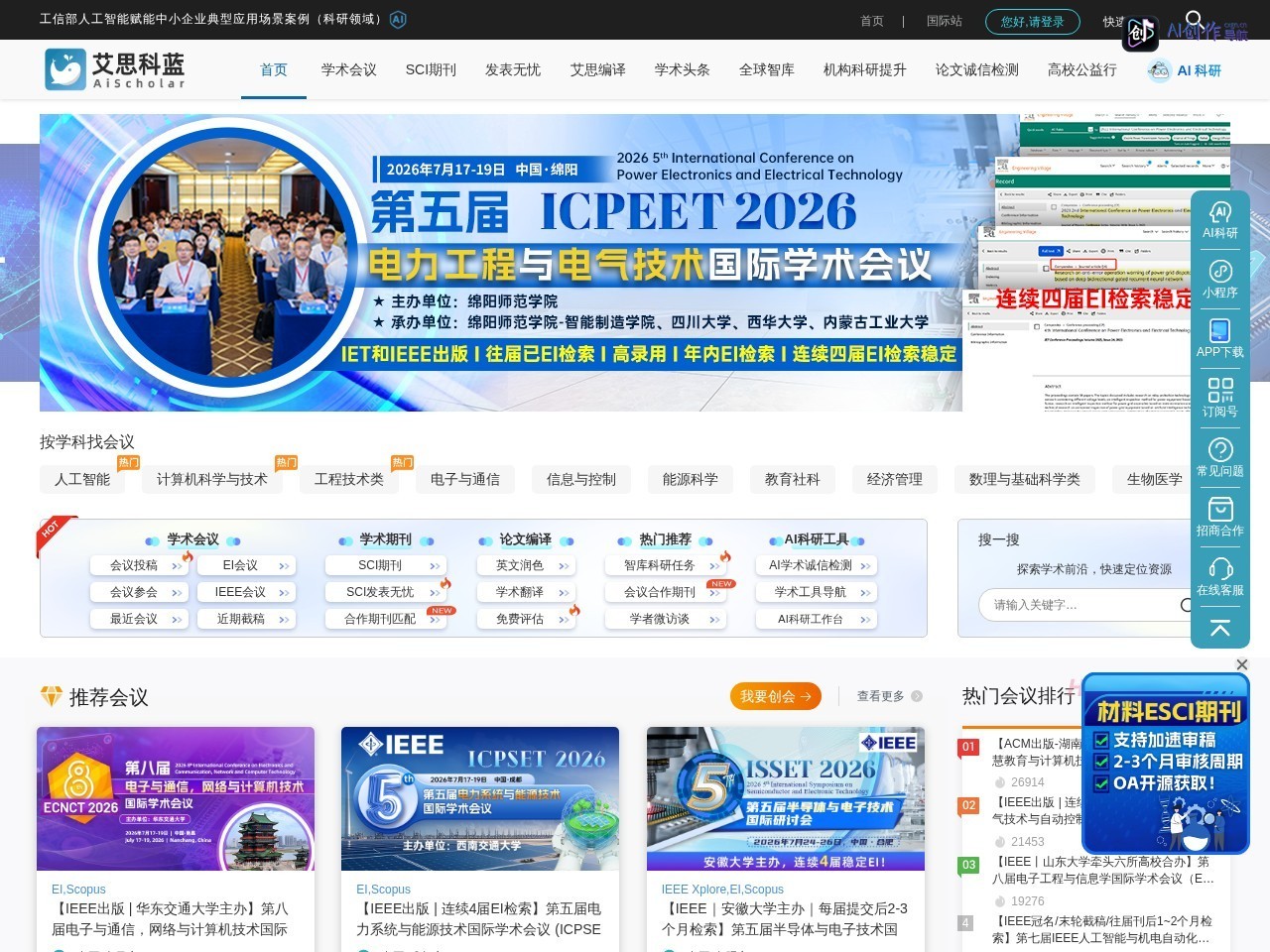Open the EI会议 quick link

tap(245, 565)
